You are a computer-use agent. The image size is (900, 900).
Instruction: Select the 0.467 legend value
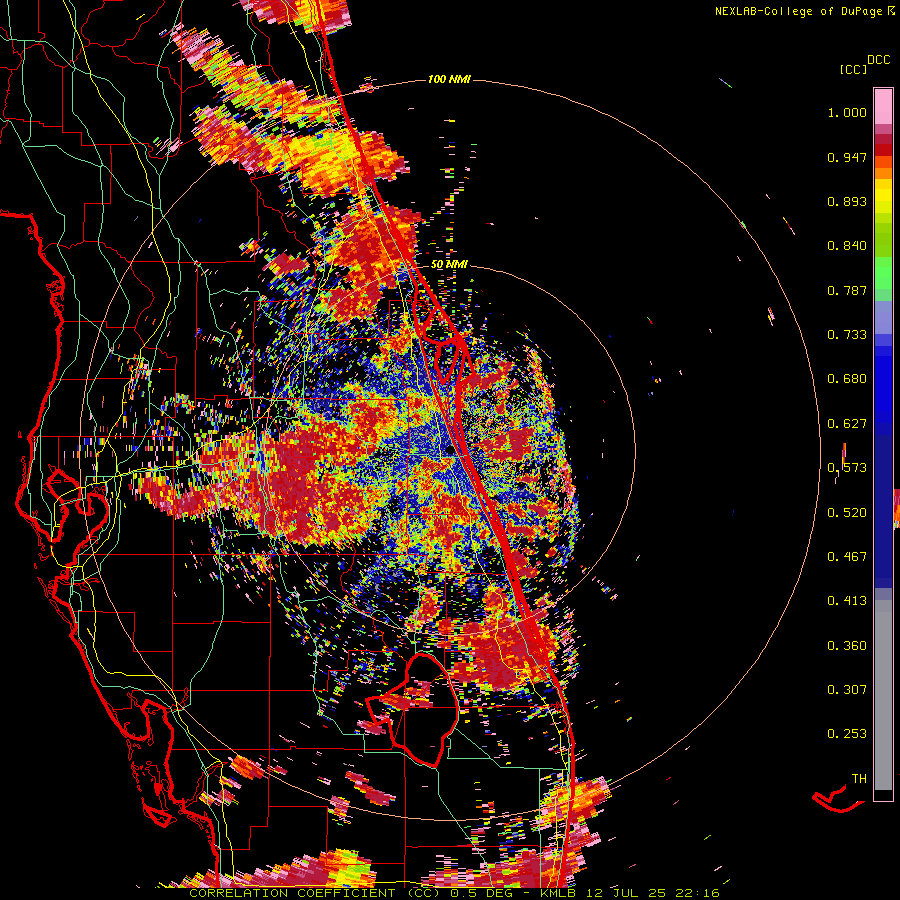[847, 557]
